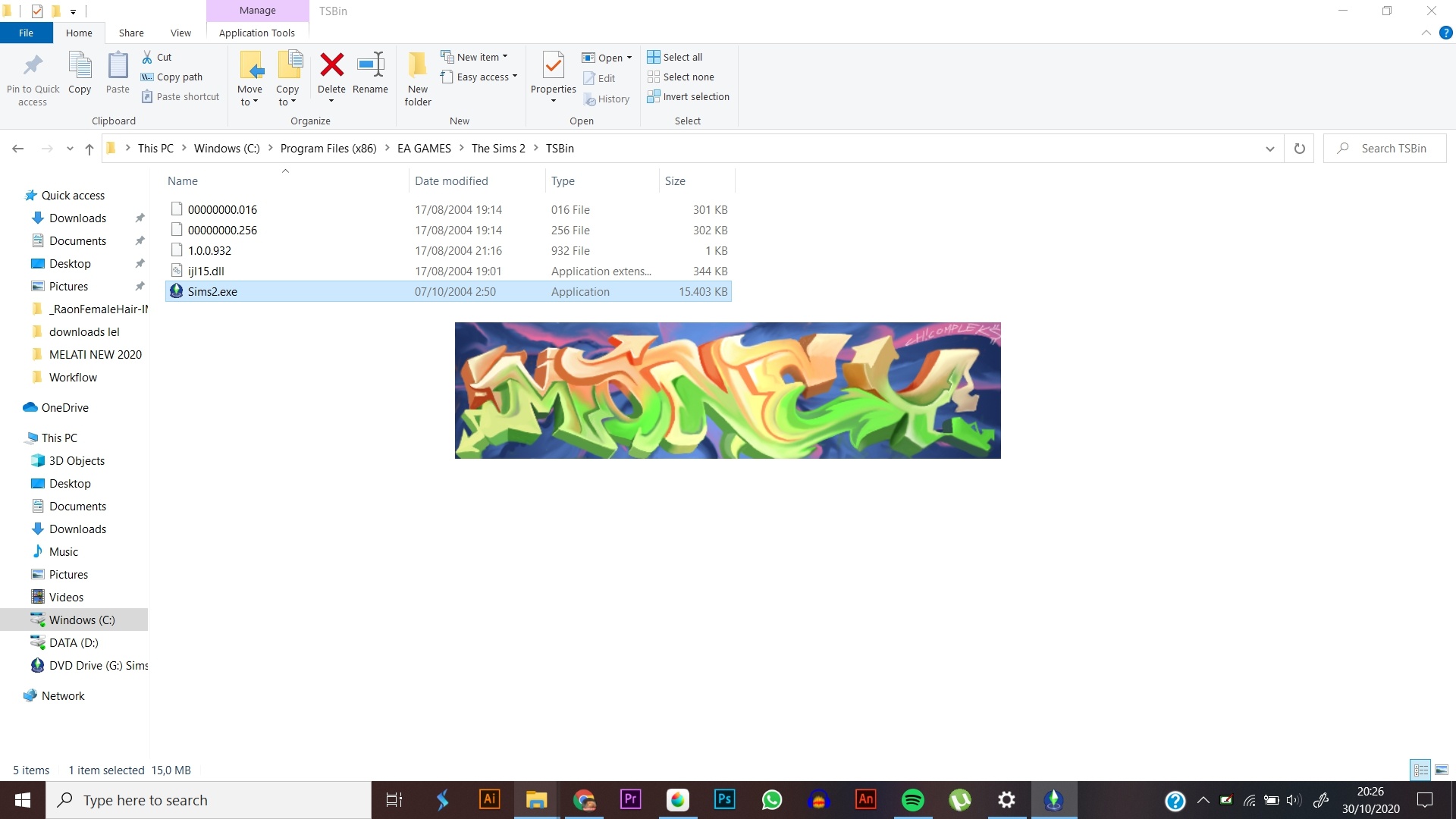Switch to Application Tools tab

(257, 33)
